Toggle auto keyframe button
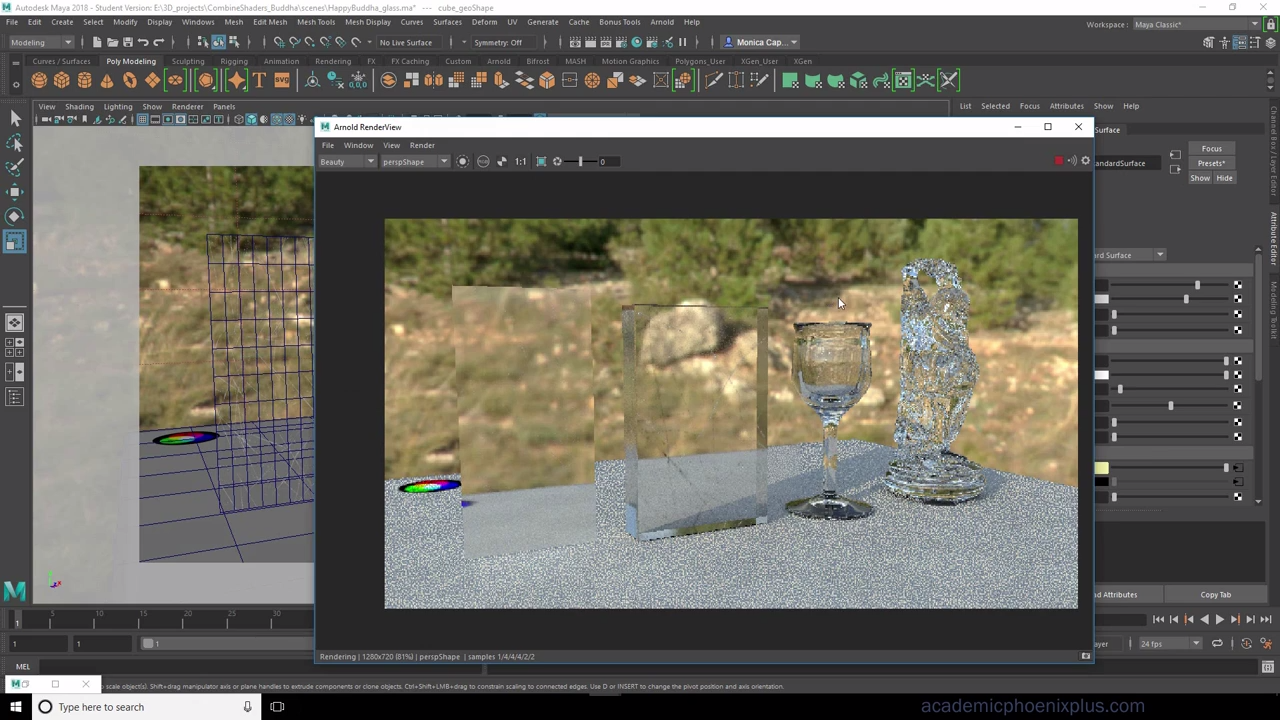 1246,644
